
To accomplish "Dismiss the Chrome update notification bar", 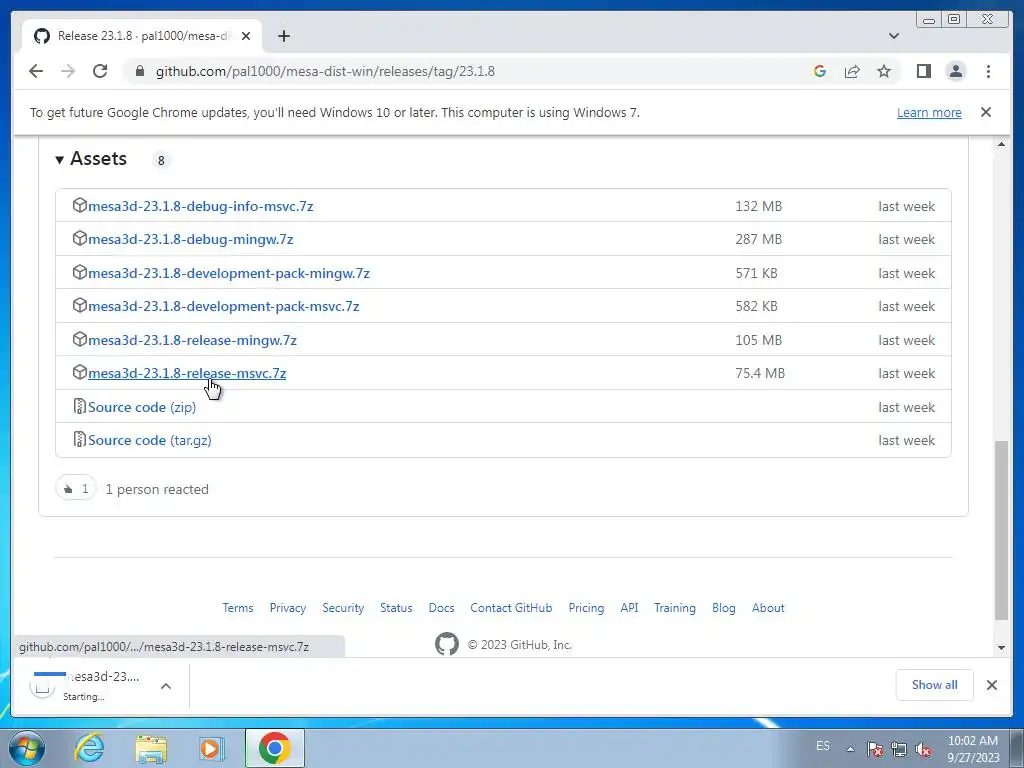I will (986, 112).
